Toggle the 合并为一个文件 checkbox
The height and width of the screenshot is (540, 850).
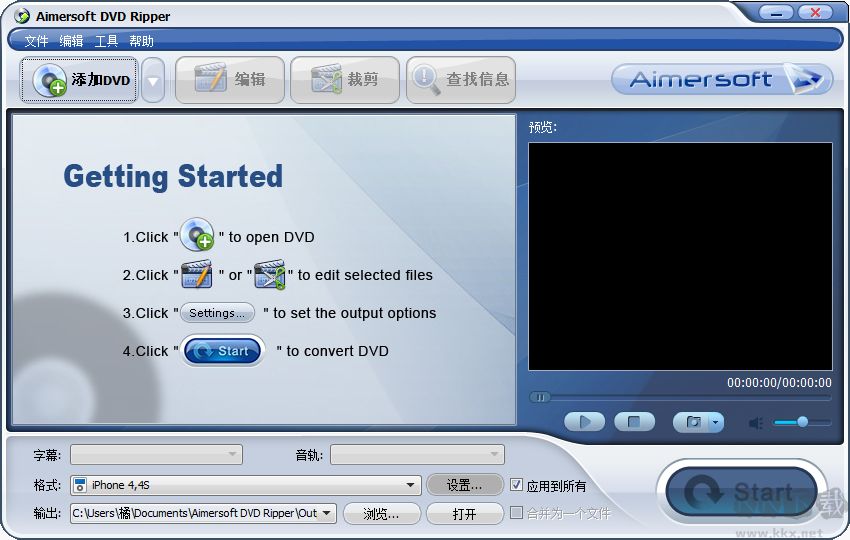(517, 512)
